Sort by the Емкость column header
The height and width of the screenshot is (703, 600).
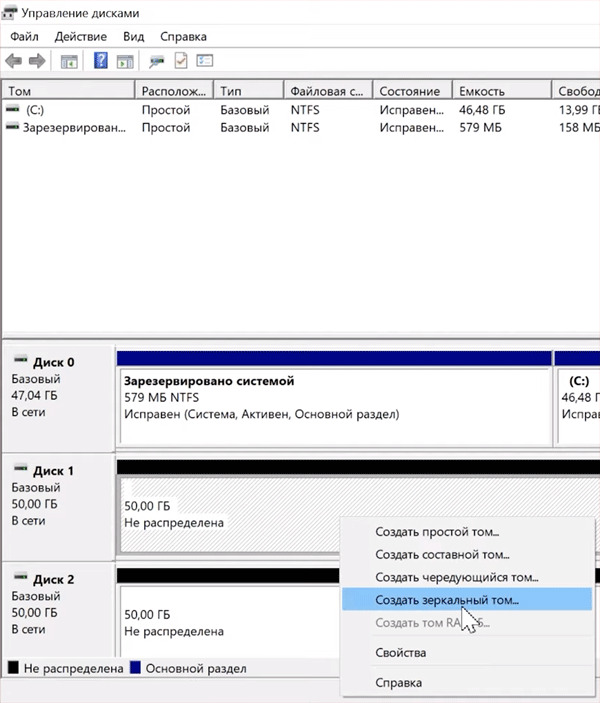500,90
